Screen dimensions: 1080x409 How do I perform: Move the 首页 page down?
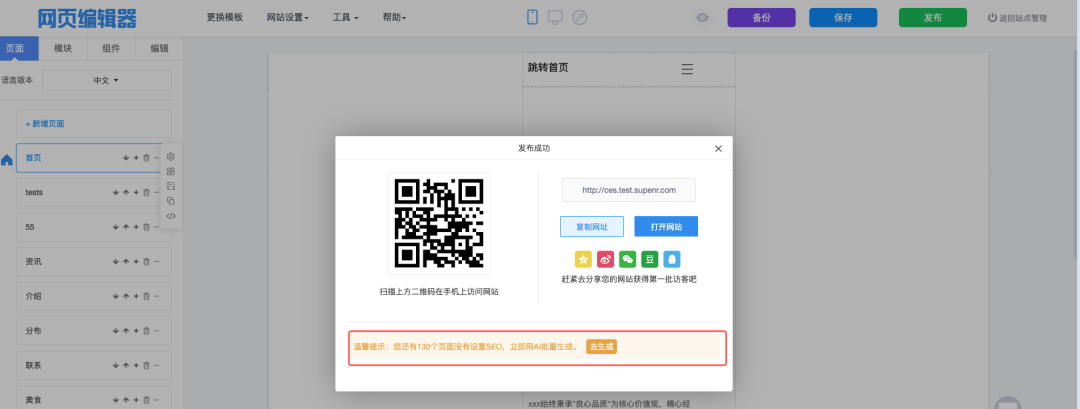(x=125, y=158)
